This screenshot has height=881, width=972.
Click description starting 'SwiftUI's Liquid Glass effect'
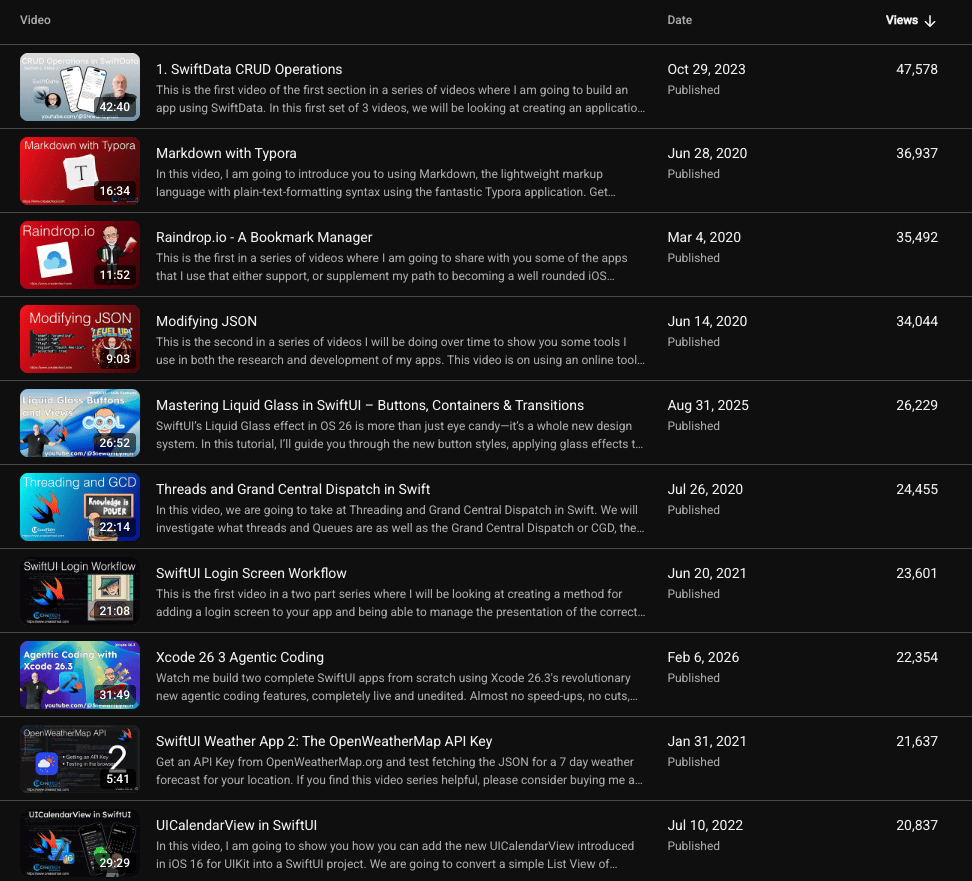pos(399,435)
